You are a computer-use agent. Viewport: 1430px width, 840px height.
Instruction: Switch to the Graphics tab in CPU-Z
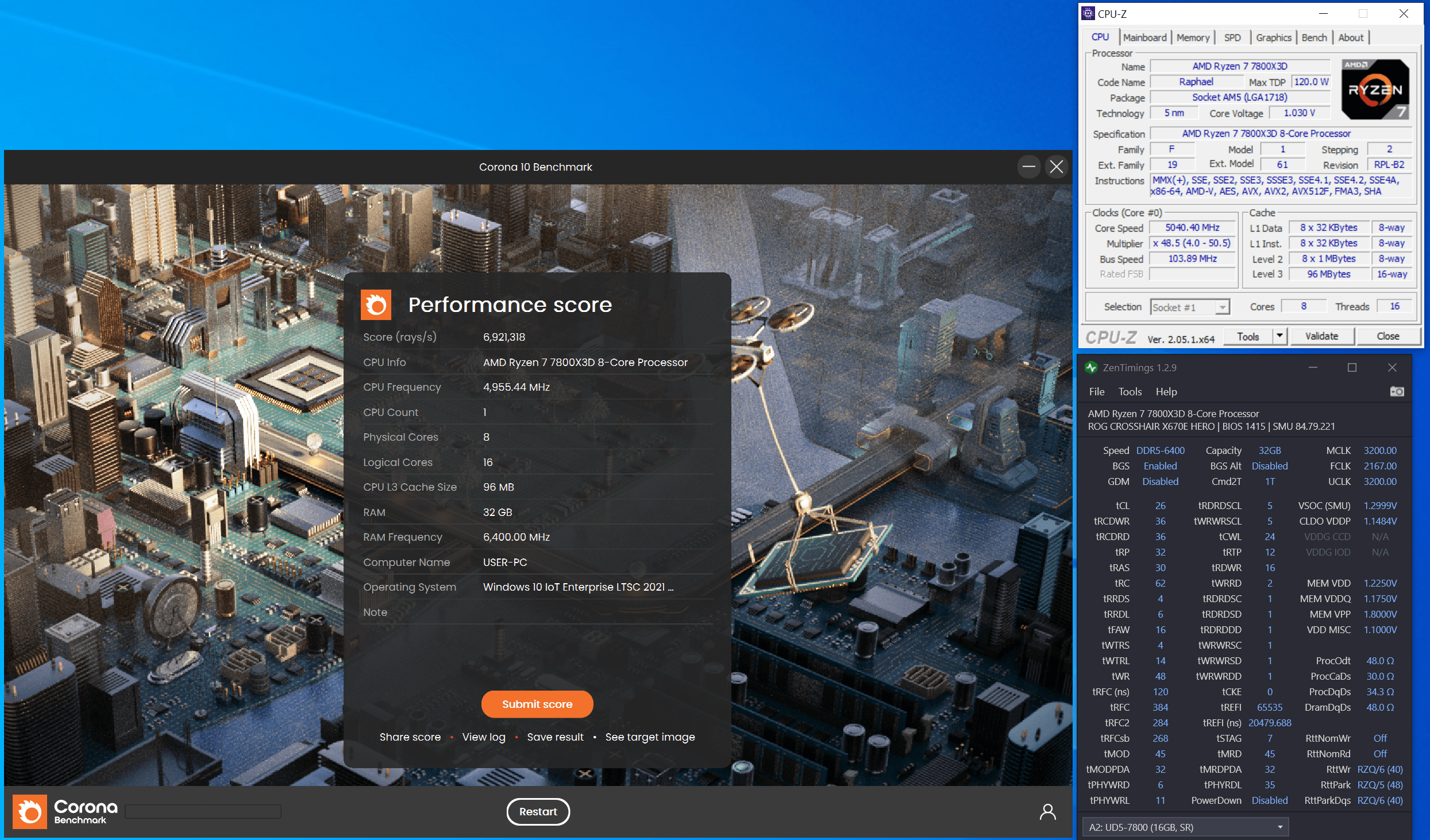pyautogui.click(x=1273, y=38)
